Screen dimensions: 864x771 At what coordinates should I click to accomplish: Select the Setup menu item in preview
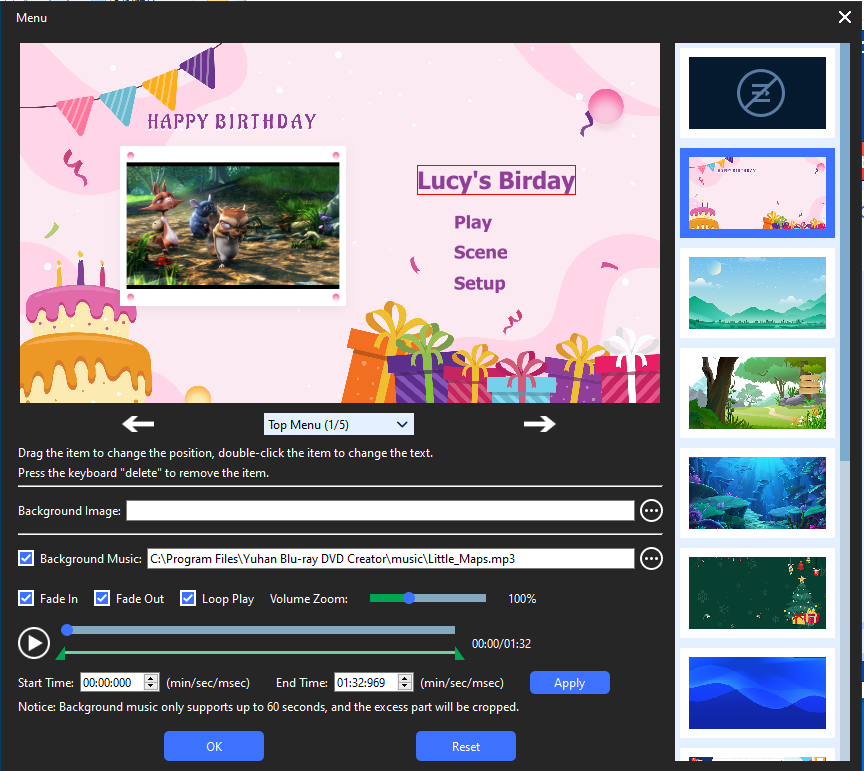479,283
